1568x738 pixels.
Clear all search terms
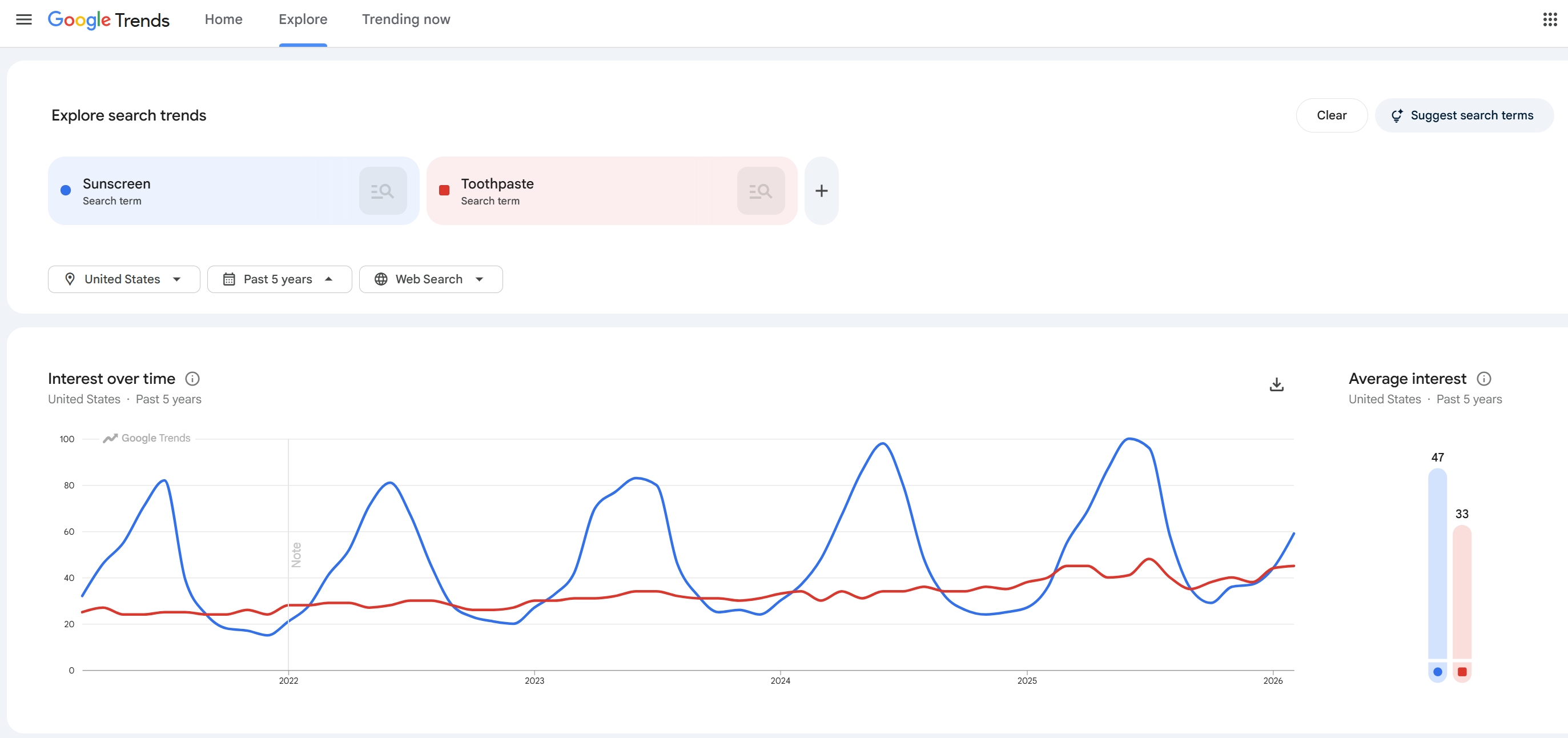coord(1331,115)
